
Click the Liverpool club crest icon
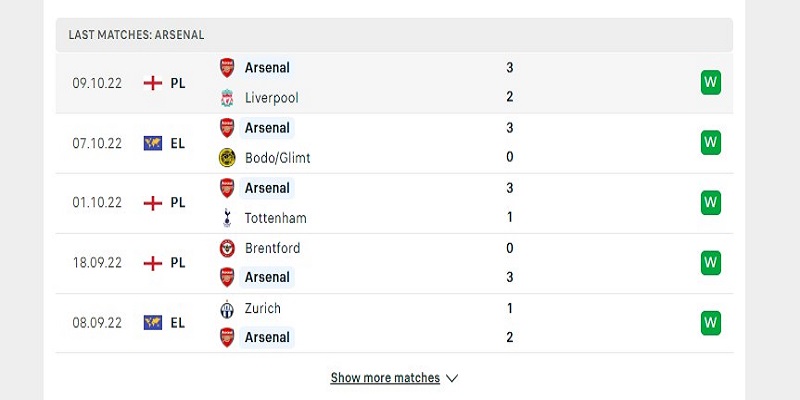click(227, 98)
